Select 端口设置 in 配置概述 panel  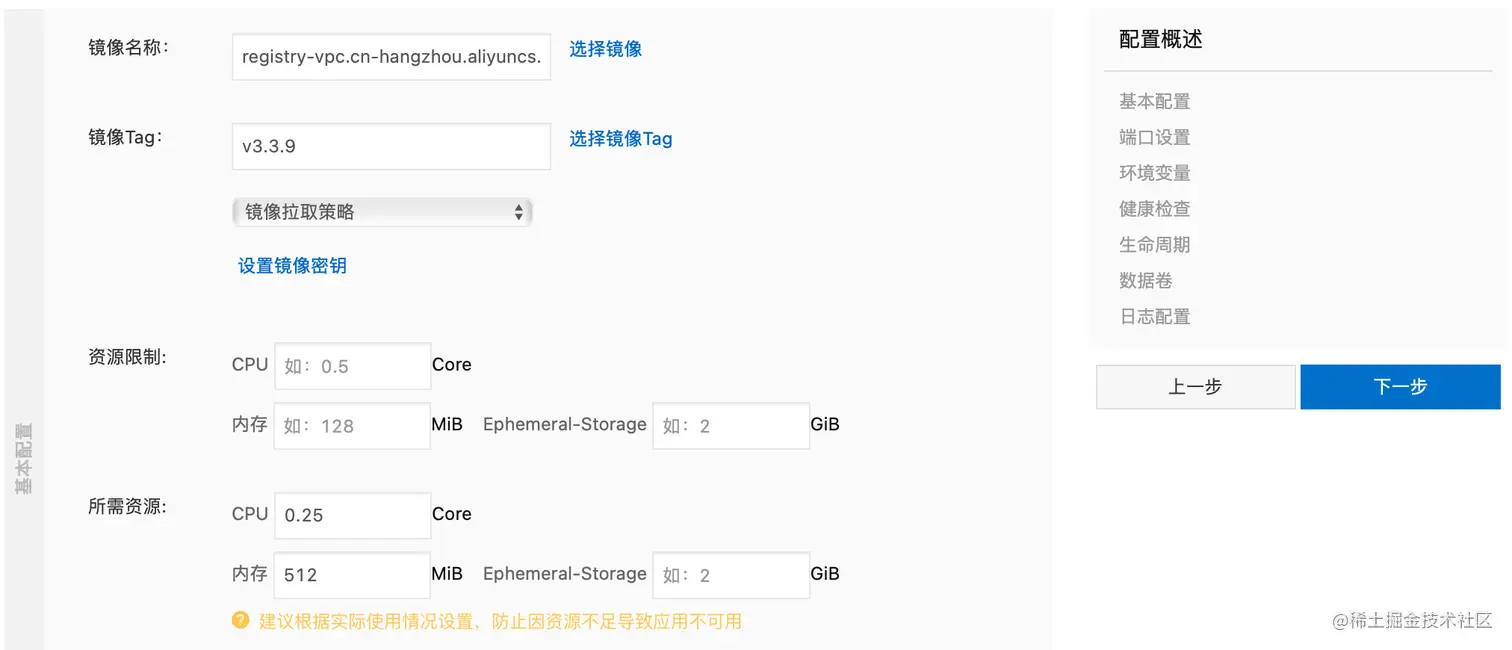coord(1155,138)
